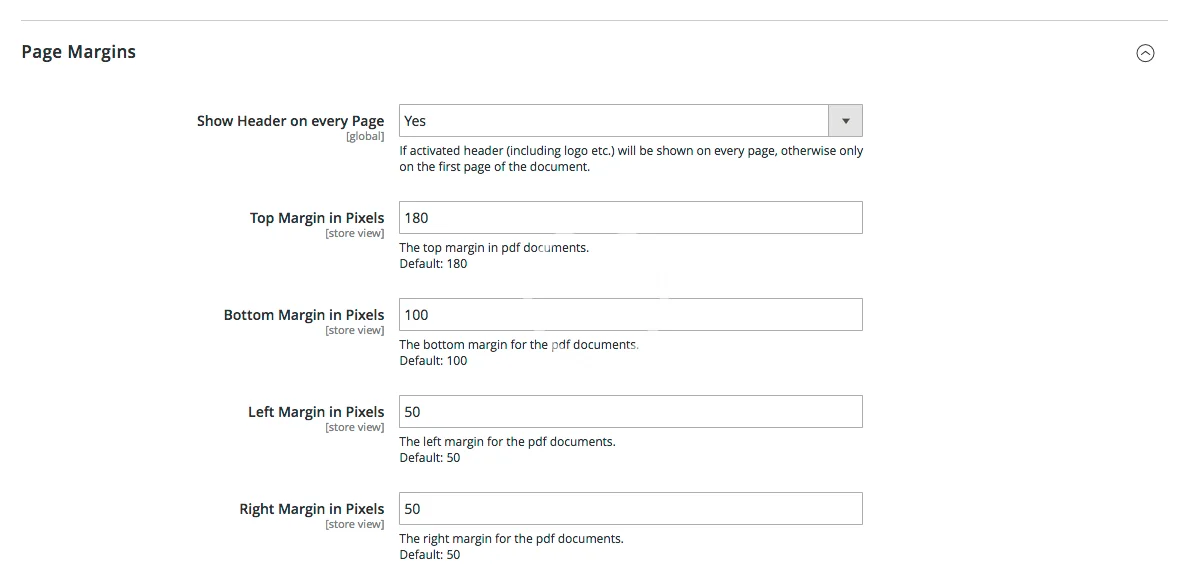Focus the Right Margin in Pixels input

point(630,509)
